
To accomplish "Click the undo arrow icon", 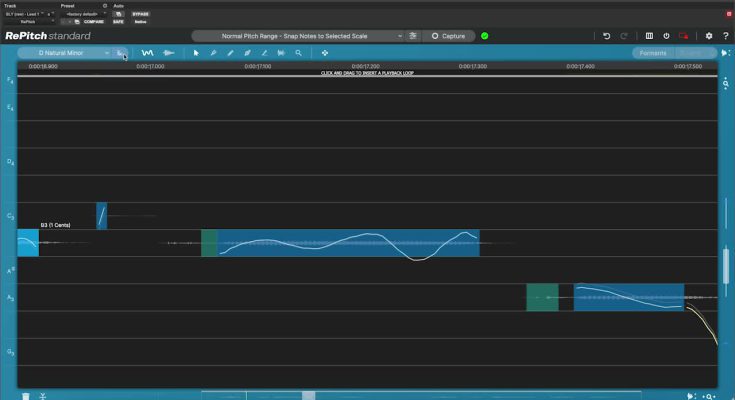I will click(606, 36).
